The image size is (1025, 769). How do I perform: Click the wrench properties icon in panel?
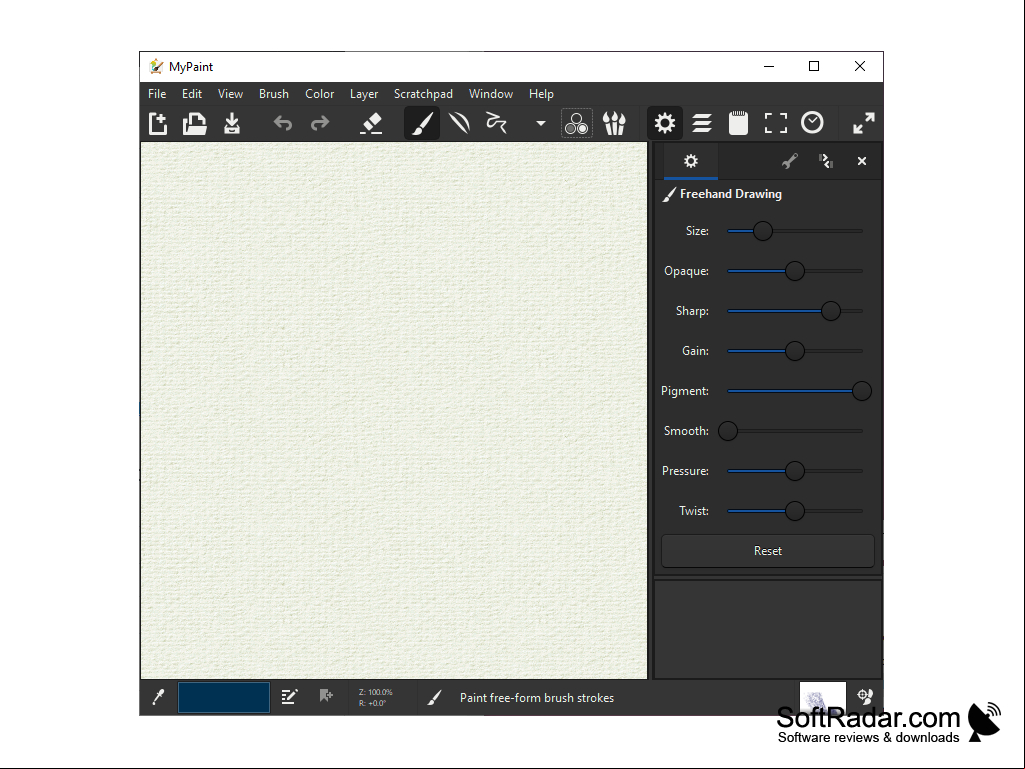(x=790, y=161)
